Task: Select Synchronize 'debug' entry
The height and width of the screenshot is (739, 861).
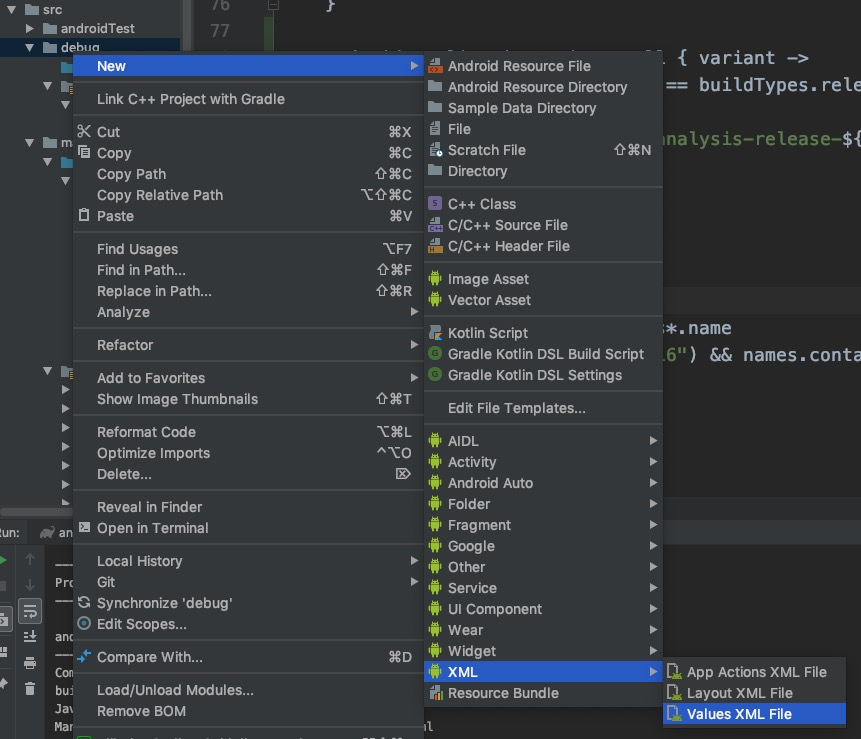Action: click(x=164, y=603)
